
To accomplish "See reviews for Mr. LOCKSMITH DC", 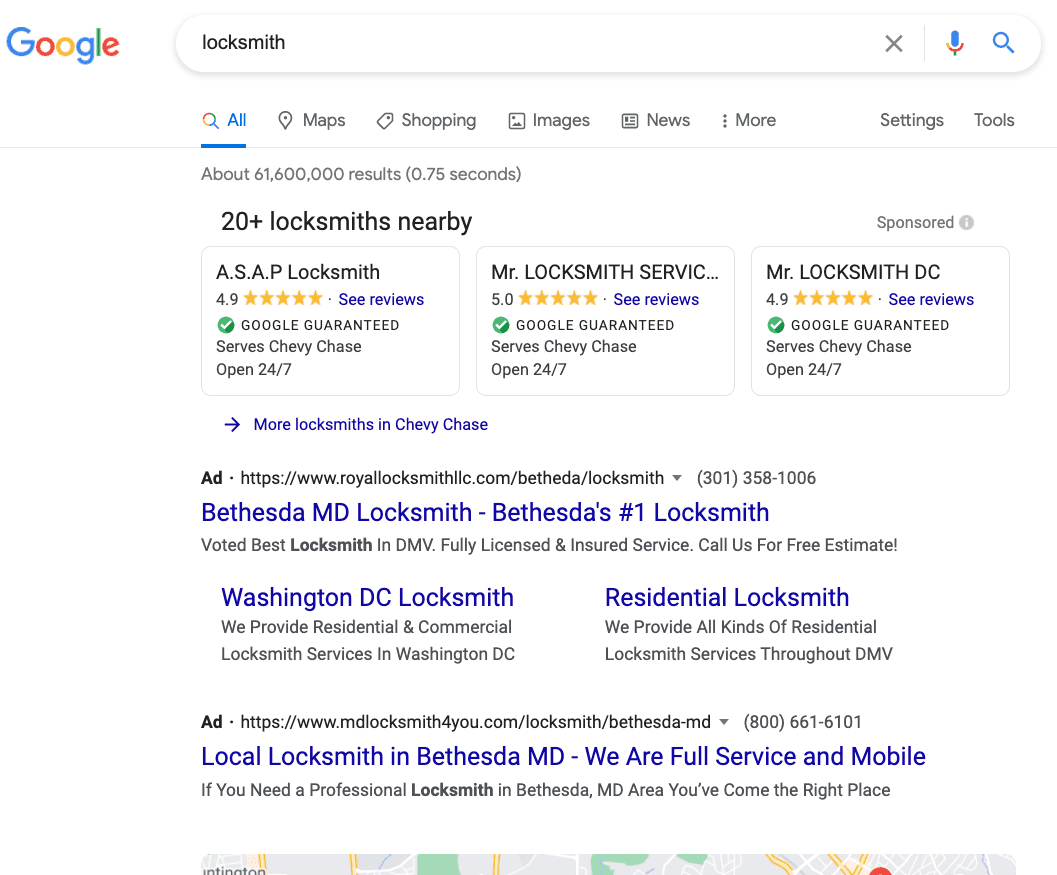I will pos(931,299).
